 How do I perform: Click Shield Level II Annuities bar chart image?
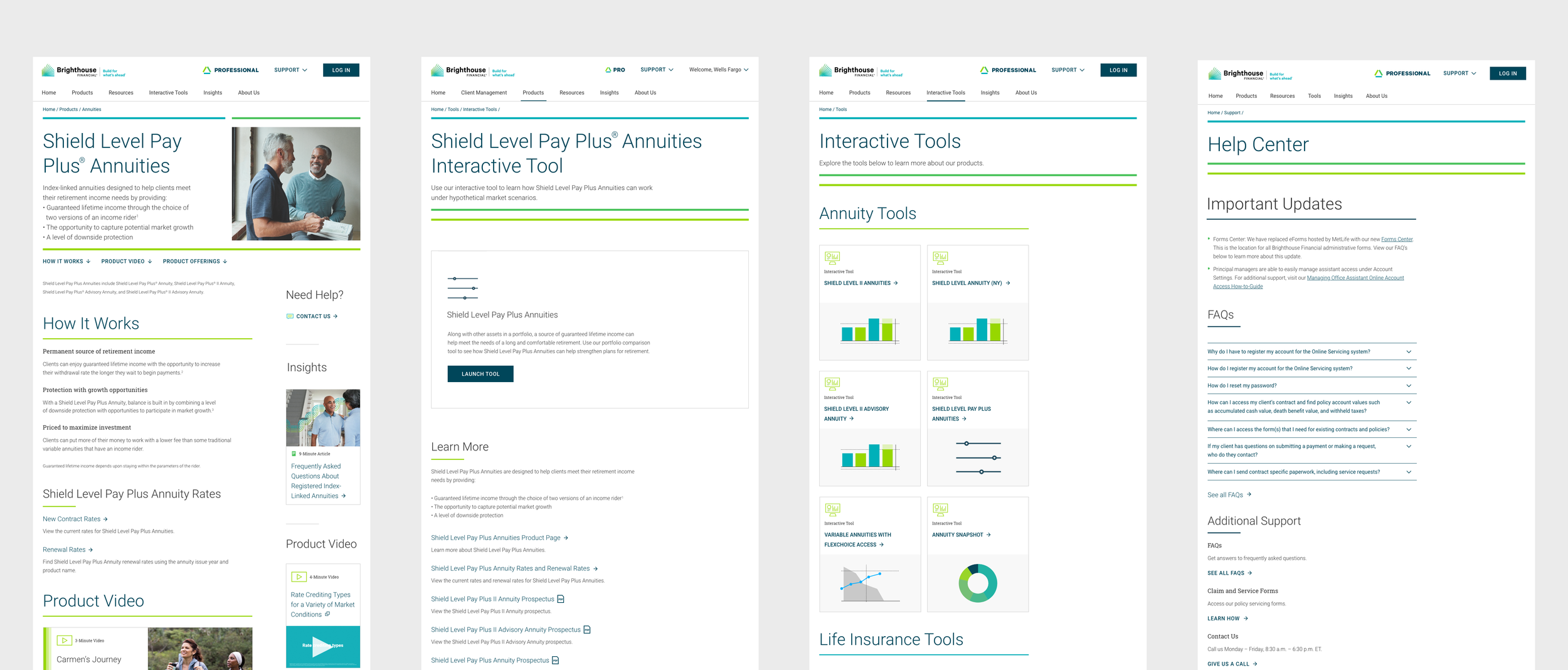(870, 331)
